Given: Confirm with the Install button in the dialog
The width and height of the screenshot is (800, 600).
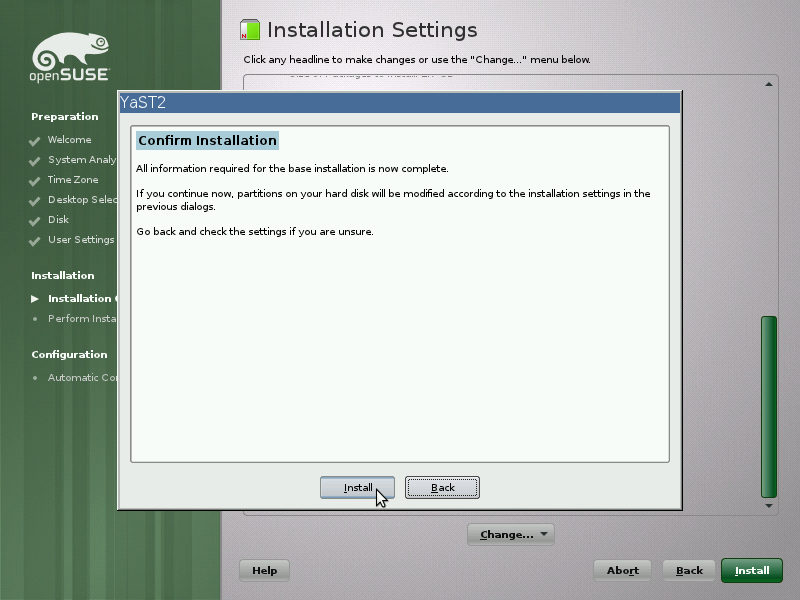Looking at the screenshot, I should click(357, 487).
